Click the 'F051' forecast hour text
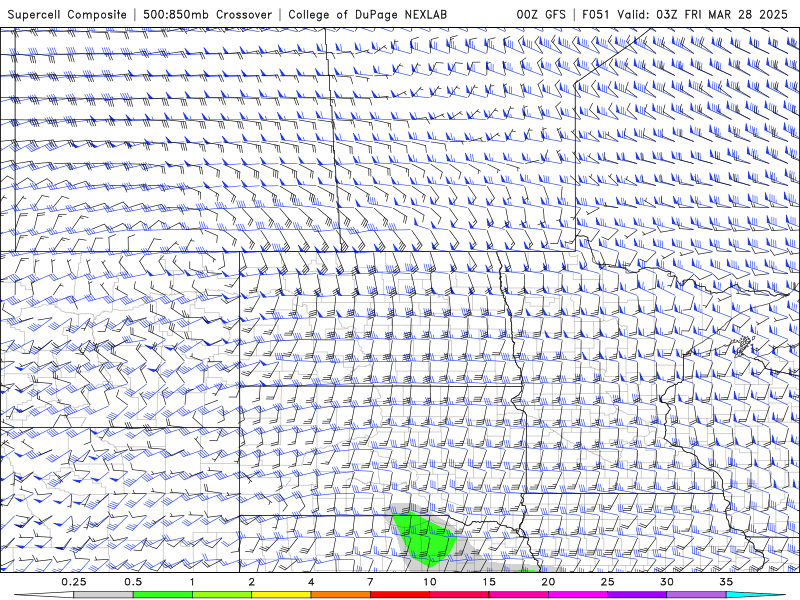800x600 pixels. 596,14
